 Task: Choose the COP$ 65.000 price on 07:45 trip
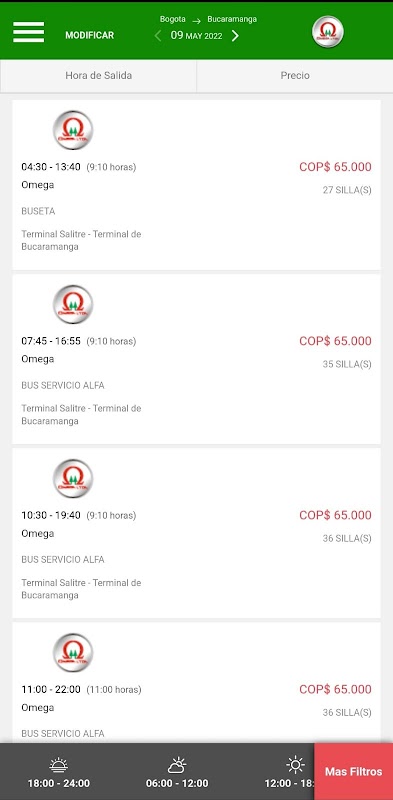point(335,341)
